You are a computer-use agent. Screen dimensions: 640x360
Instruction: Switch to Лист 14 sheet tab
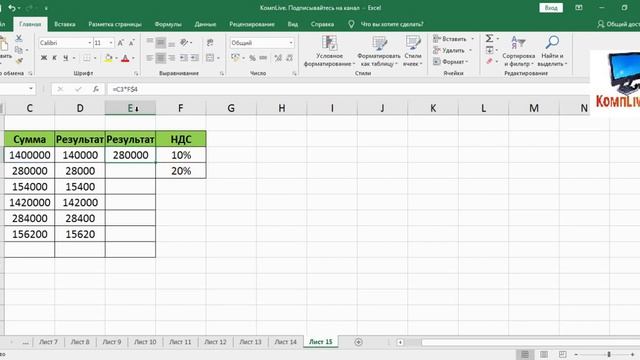click(x=285, y=342)
